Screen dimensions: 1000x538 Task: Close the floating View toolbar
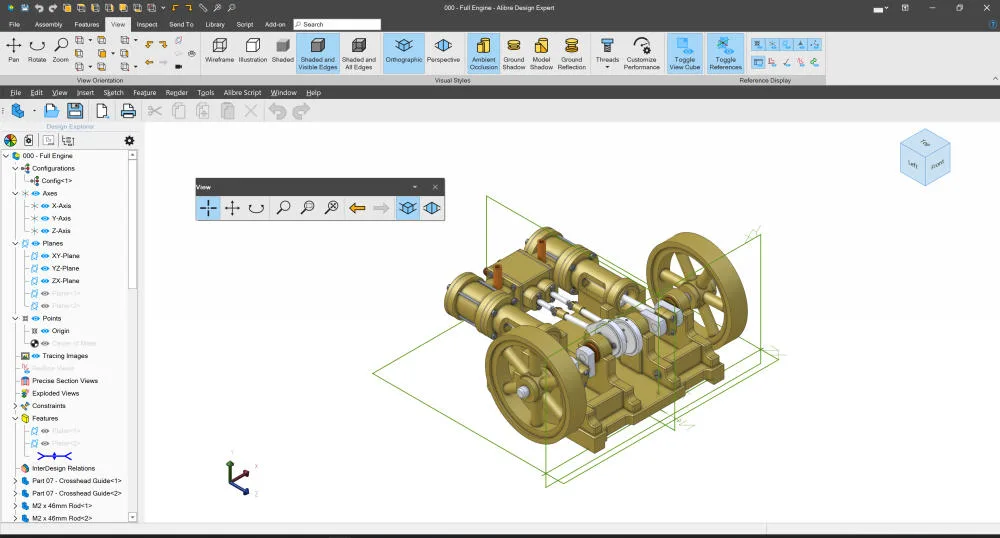point(435,187)
